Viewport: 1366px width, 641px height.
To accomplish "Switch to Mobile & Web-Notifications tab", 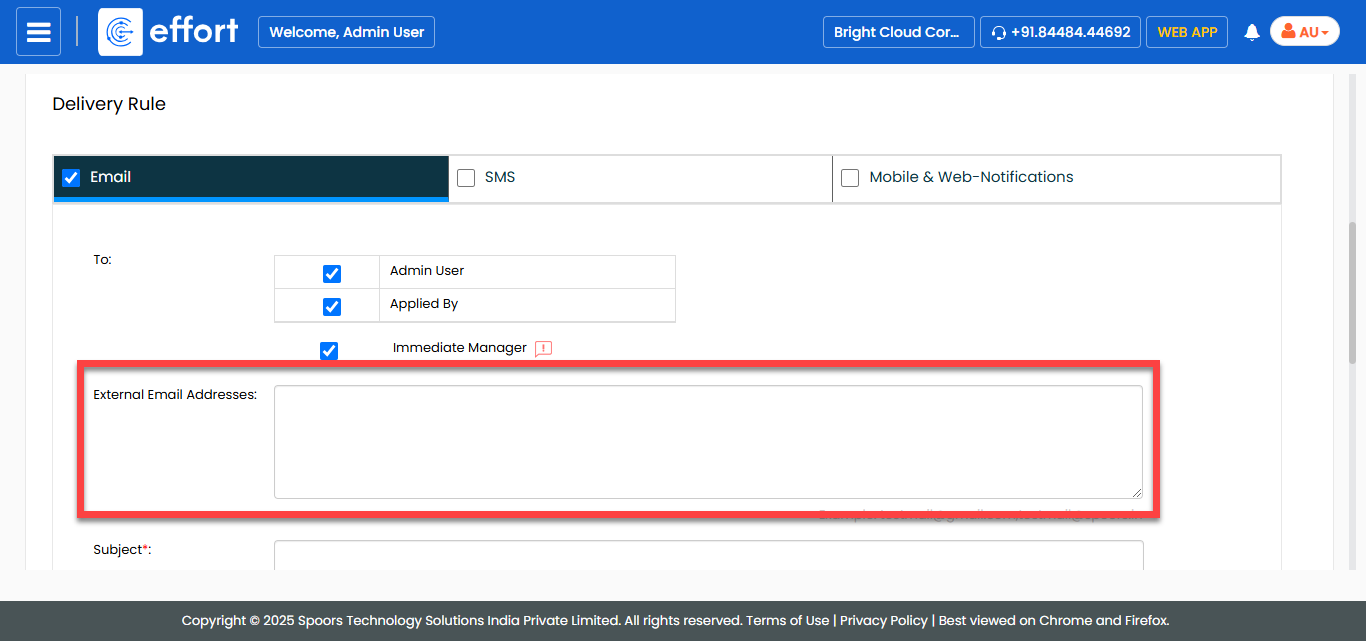I will (x=970, y=177).
